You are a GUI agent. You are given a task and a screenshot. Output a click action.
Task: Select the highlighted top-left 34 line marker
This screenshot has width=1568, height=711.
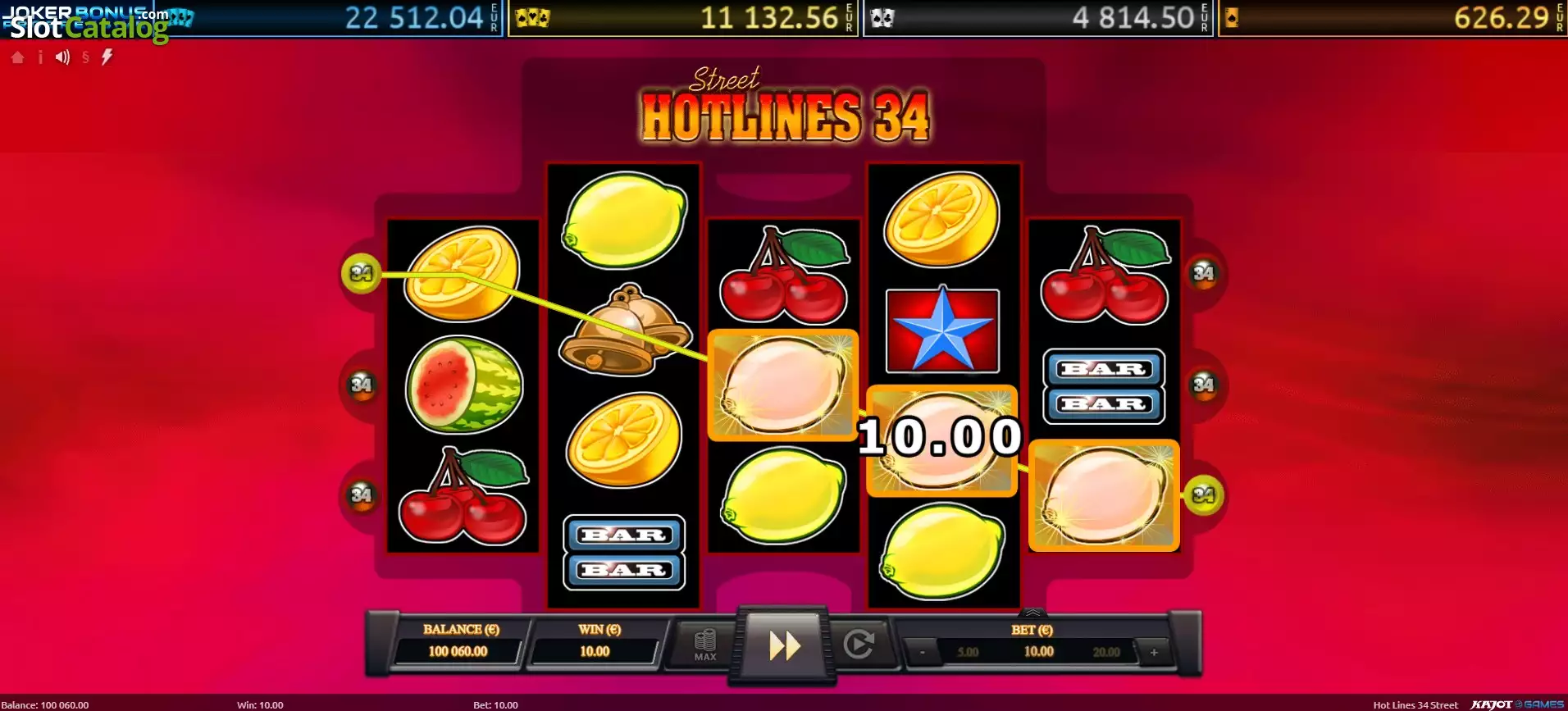click(362, 273)
